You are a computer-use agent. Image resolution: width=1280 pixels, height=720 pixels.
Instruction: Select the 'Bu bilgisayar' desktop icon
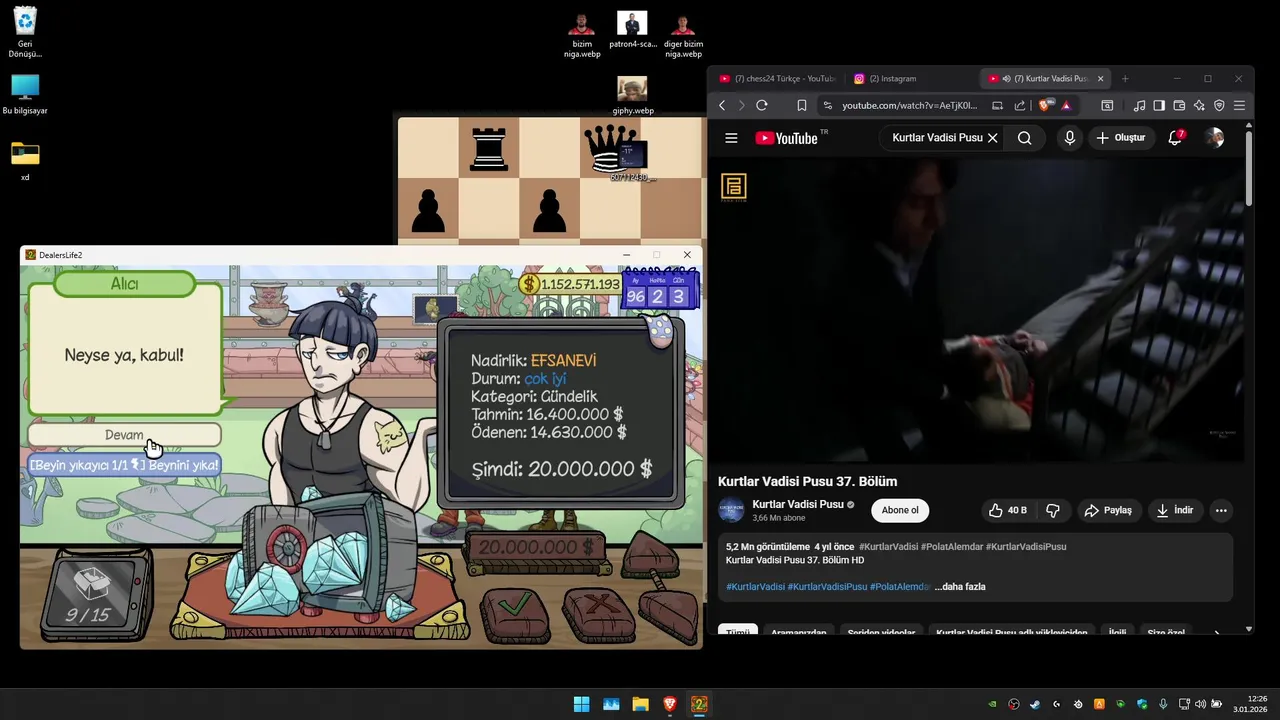[x=25, y=95]
